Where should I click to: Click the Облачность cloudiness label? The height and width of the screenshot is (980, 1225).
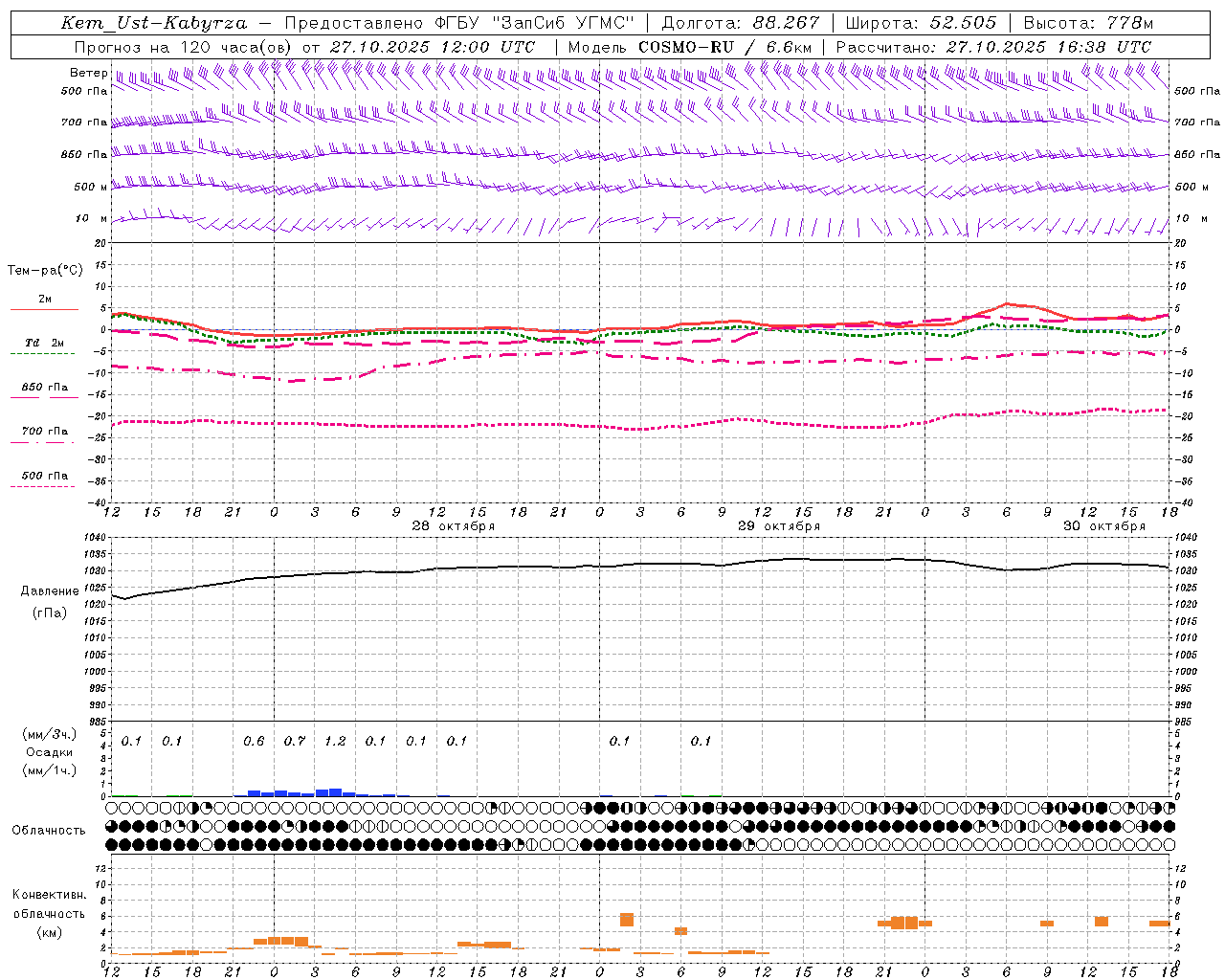(49, 830)
